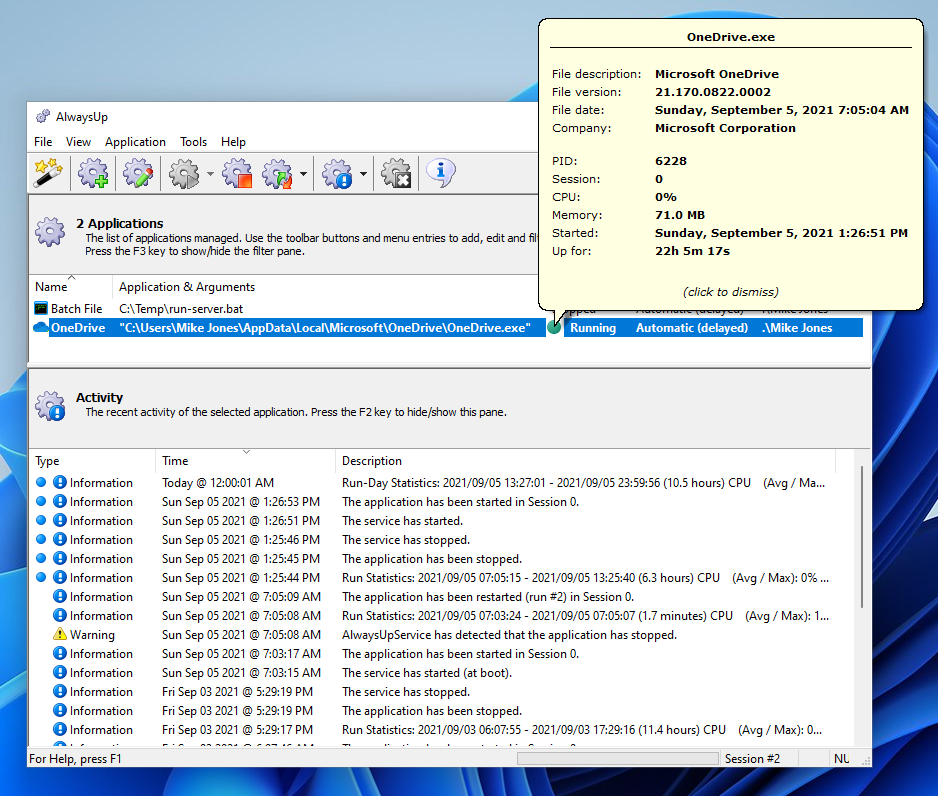Click the OneDrive row's cloud icon
This screenshot has width=938, height=796.
tap(41, 327)
